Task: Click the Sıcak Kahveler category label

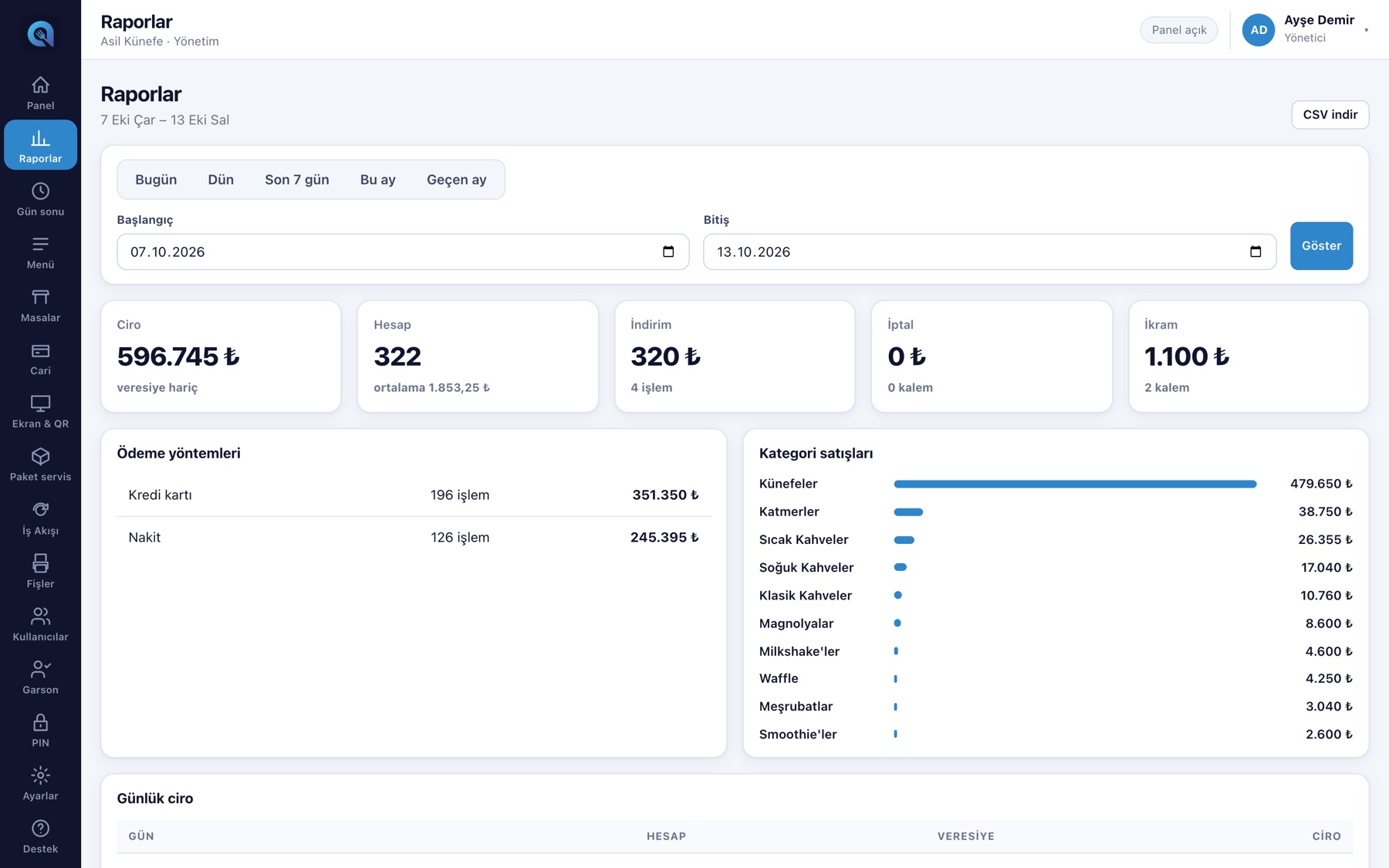Action: 803,539
